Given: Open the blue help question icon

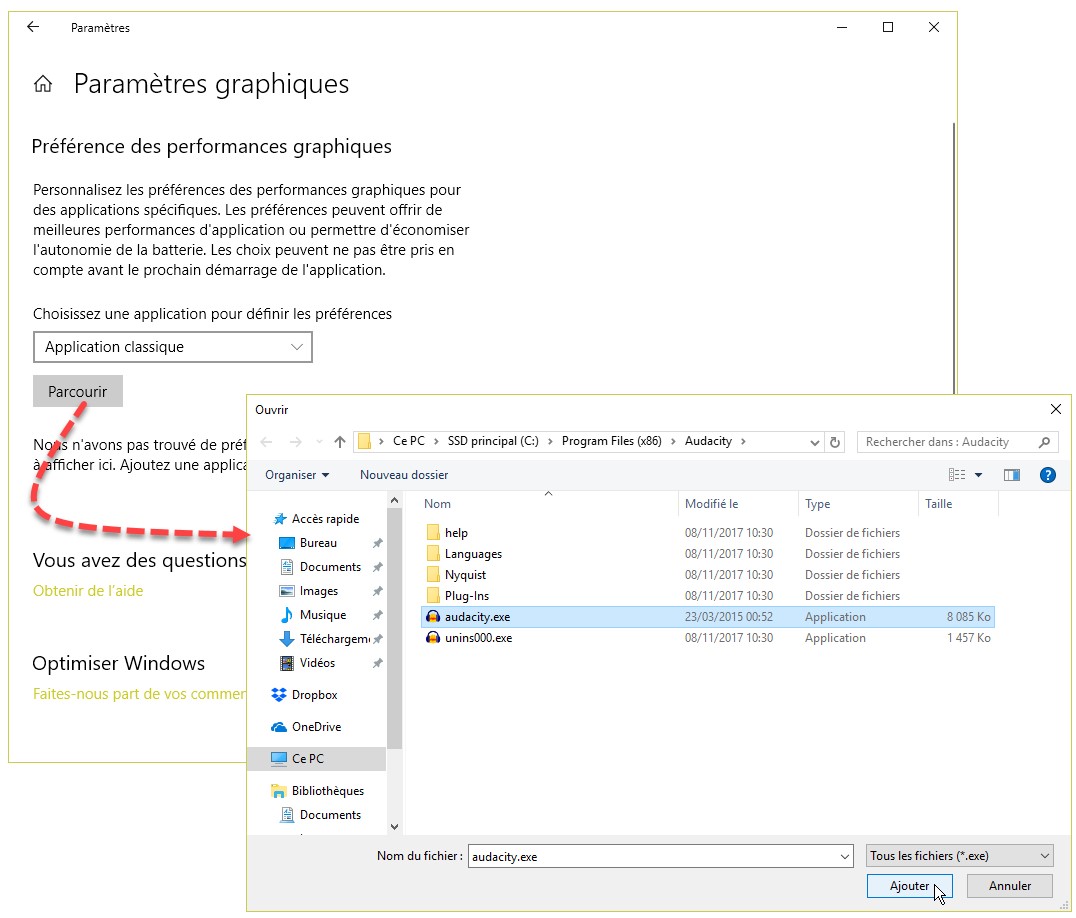Looking at the screenshot, I should (1048, 475).
